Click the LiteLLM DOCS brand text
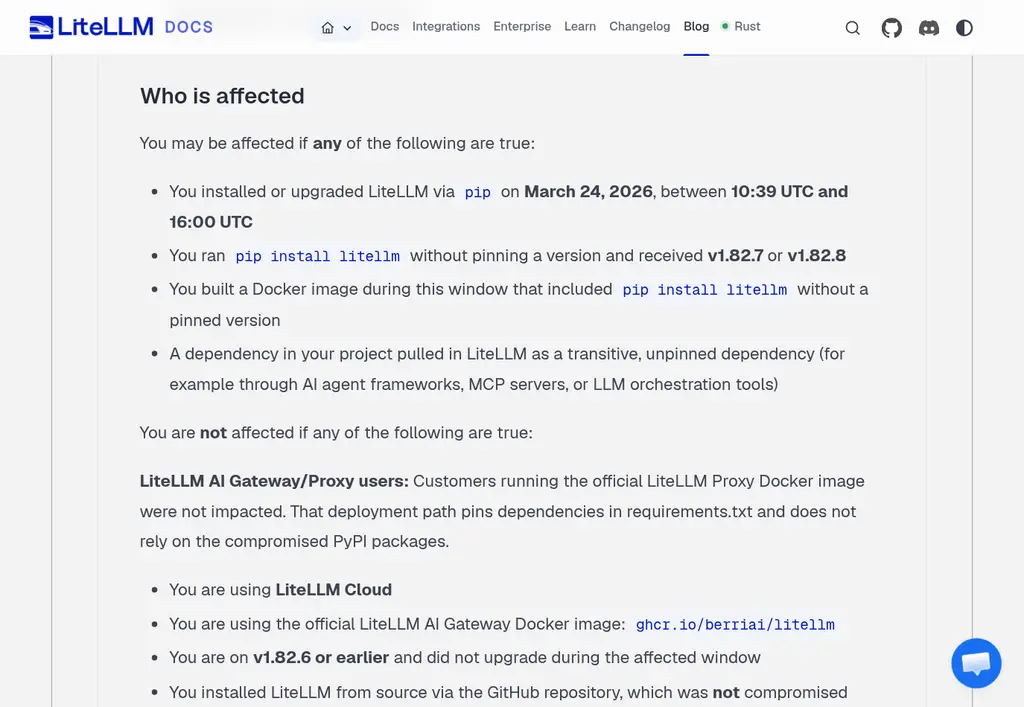The image size is (1024, 707). point(135,27)
